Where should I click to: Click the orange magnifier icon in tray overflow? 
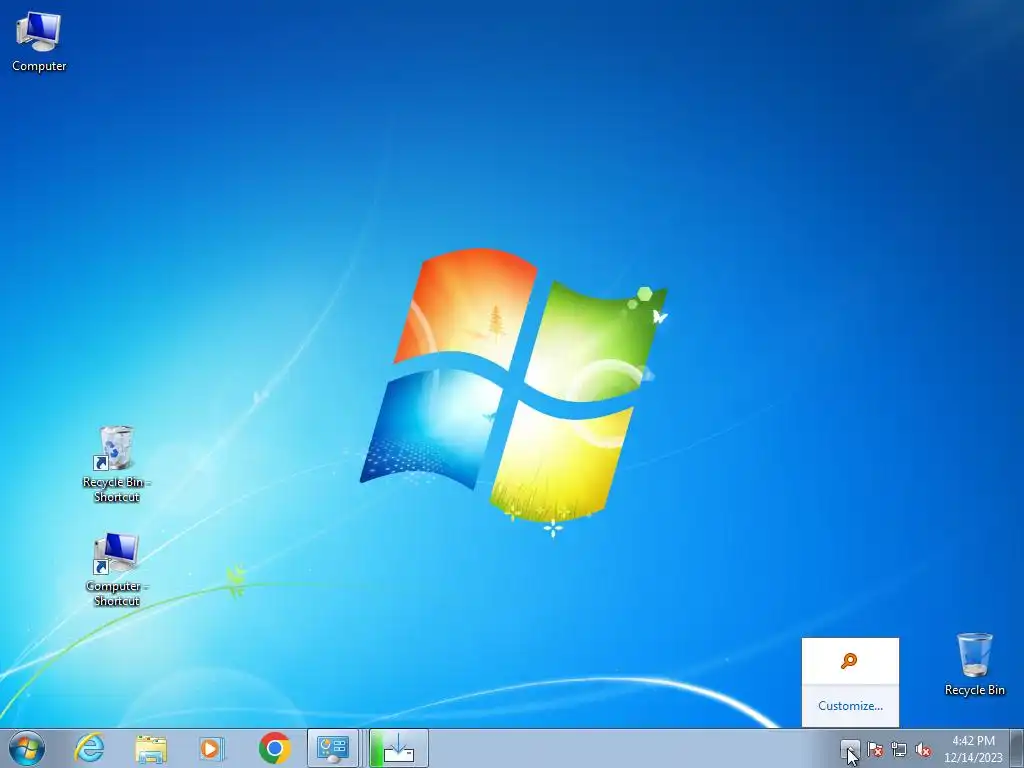[849, 661]
